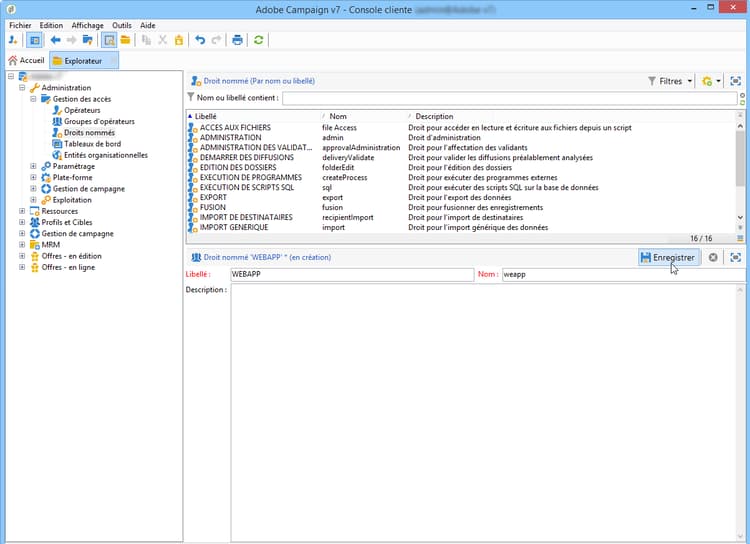
Task: Click the greyed forward arrow in toolbar
Action: coord(71,40)
